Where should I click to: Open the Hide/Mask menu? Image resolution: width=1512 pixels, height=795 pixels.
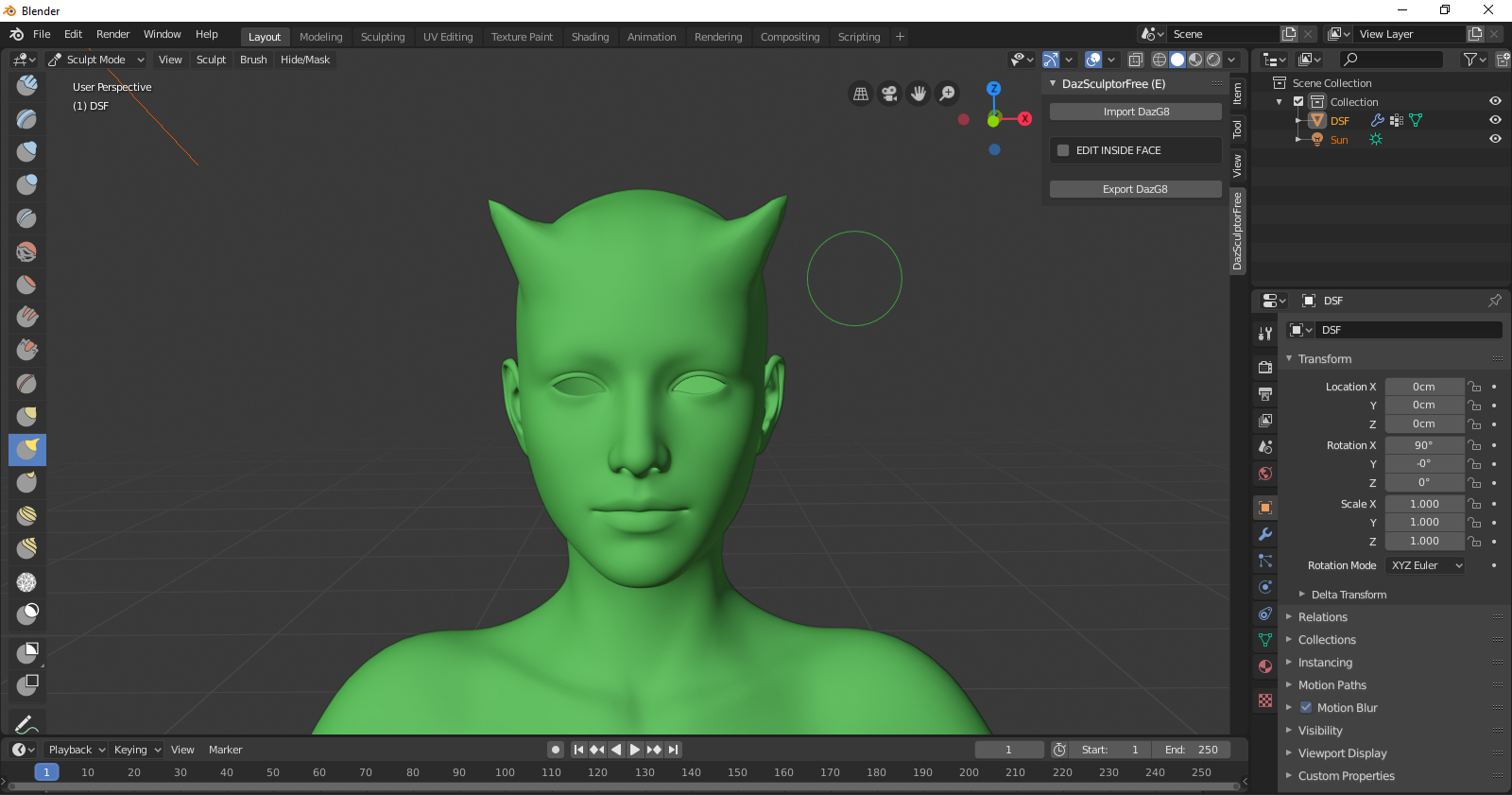click(x=305, y=60)
